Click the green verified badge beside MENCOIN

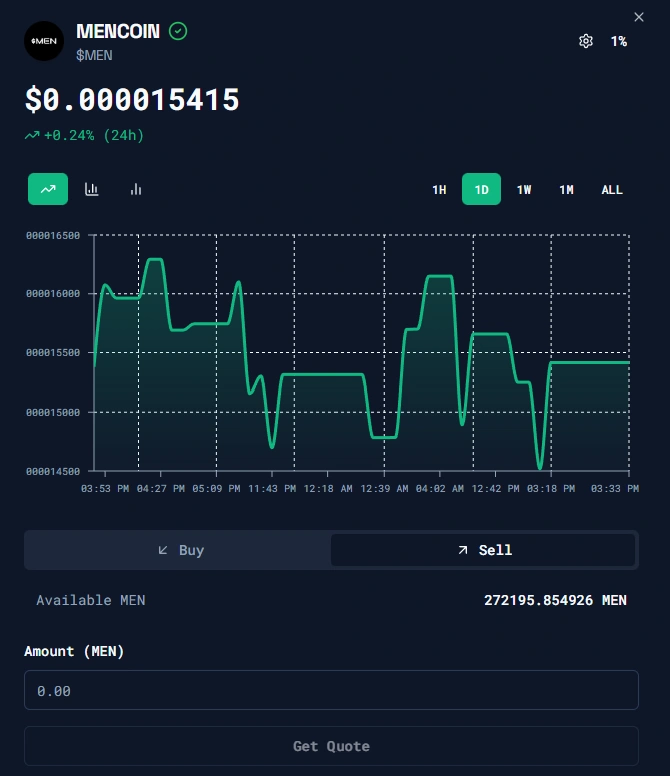coord(178,31)
